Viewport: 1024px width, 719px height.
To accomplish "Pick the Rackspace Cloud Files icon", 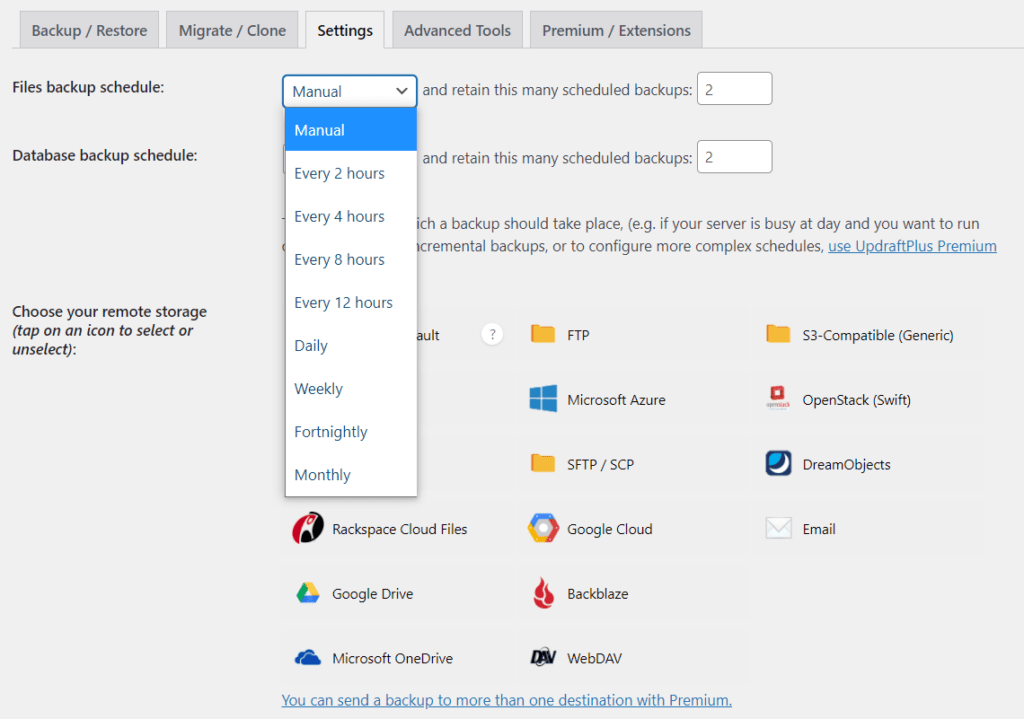I will coord(308,528).
